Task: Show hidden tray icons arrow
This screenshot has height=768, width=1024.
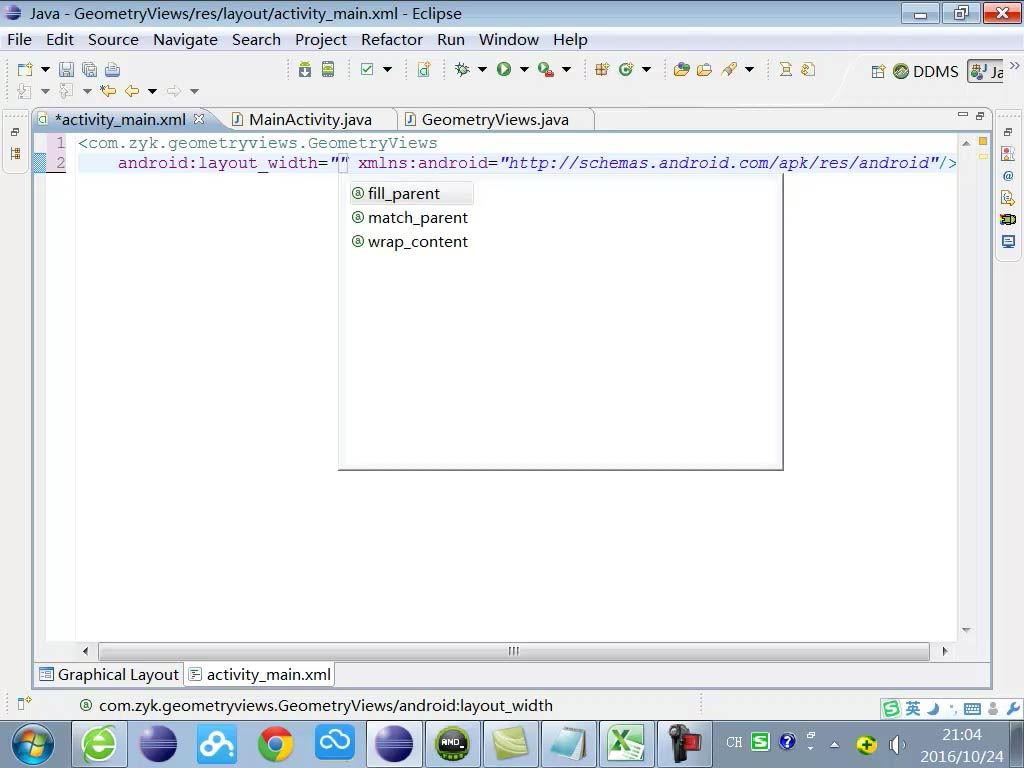Action: click(835, 744)
